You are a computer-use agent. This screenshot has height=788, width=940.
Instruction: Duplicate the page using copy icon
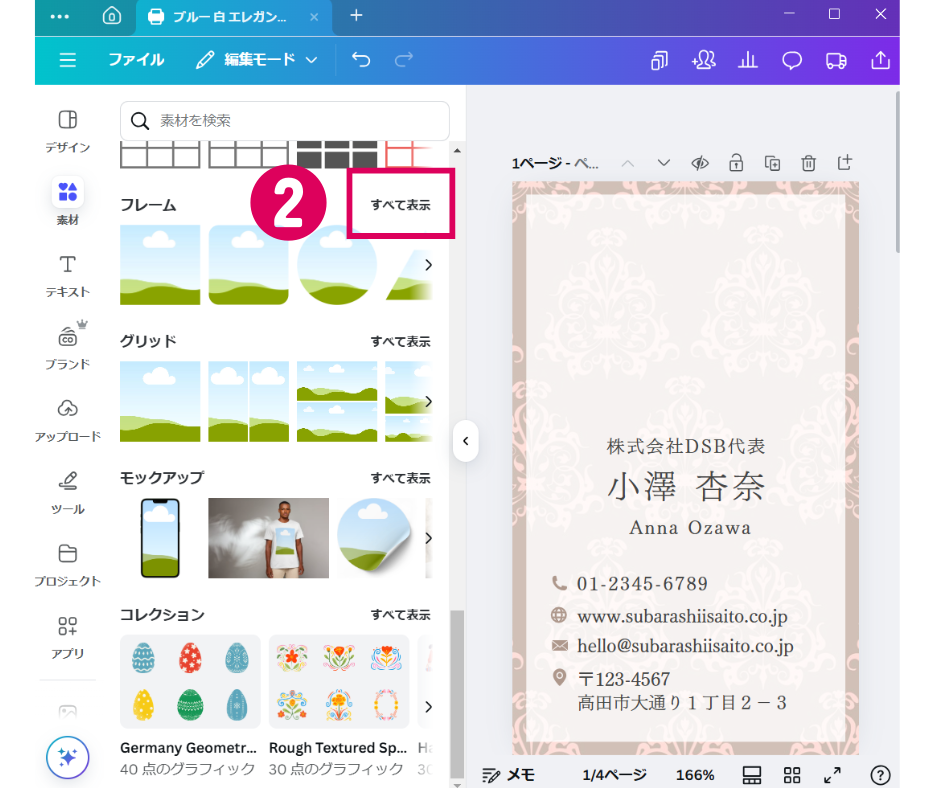pos(772,163)
